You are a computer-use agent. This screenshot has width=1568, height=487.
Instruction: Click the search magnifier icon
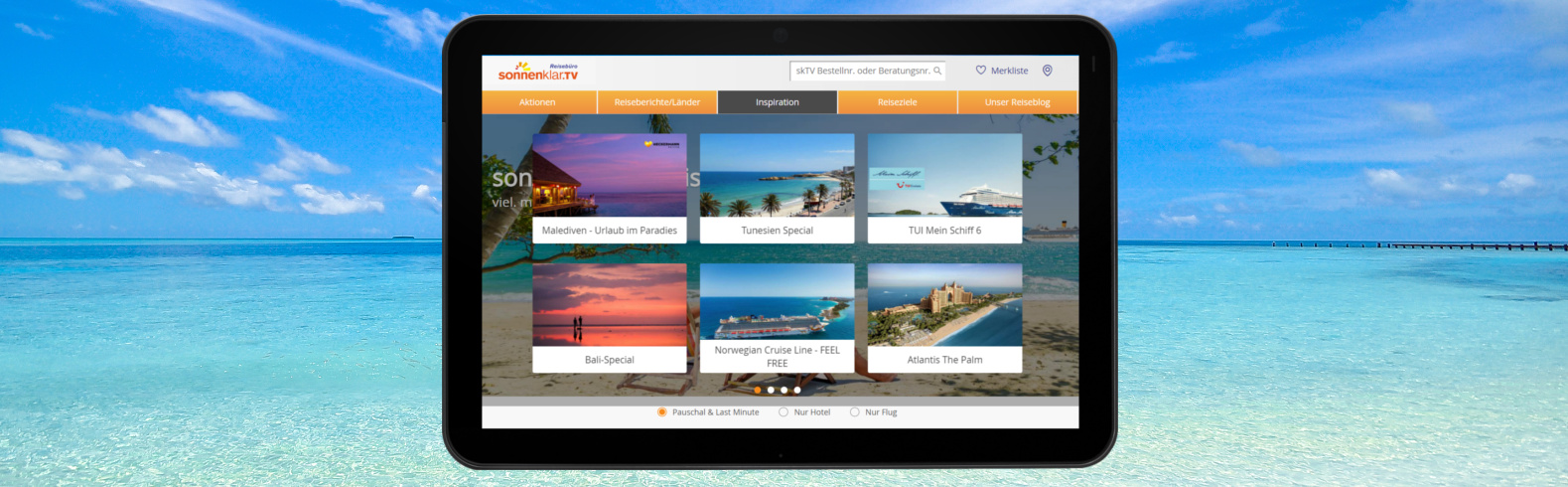click(937, 71)
